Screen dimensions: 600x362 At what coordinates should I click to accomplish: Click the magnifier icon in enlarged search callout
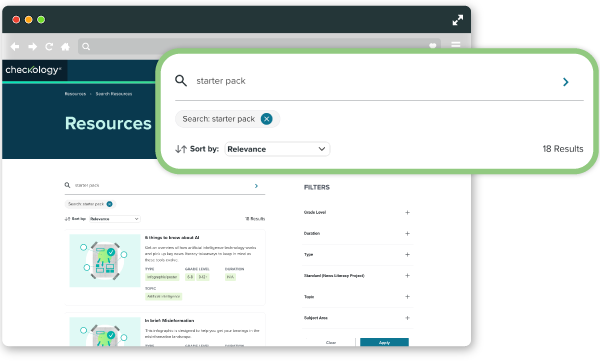(x=181, y=81)
